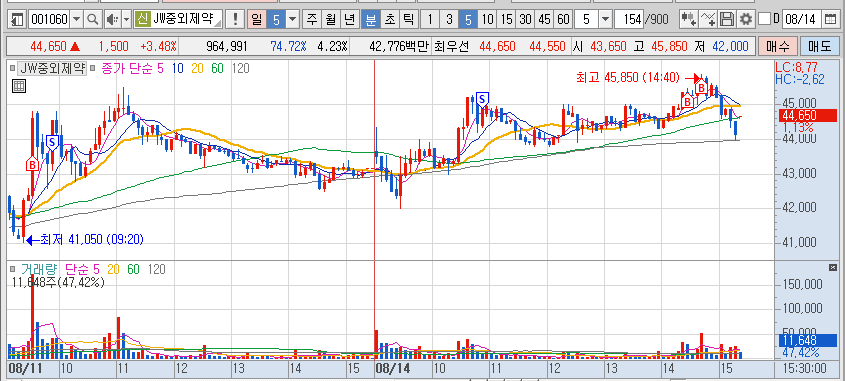Viewport: 845px width, 381px height.
Task: Select the highlighted 5-minute interval button
Action: pyautogui.click(x=468, y=20)
